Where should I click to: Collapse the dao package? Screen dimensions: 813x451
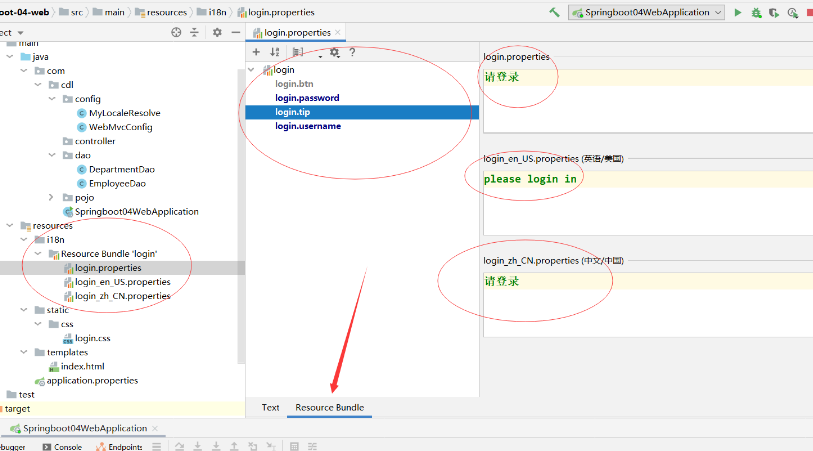[52, 155]
